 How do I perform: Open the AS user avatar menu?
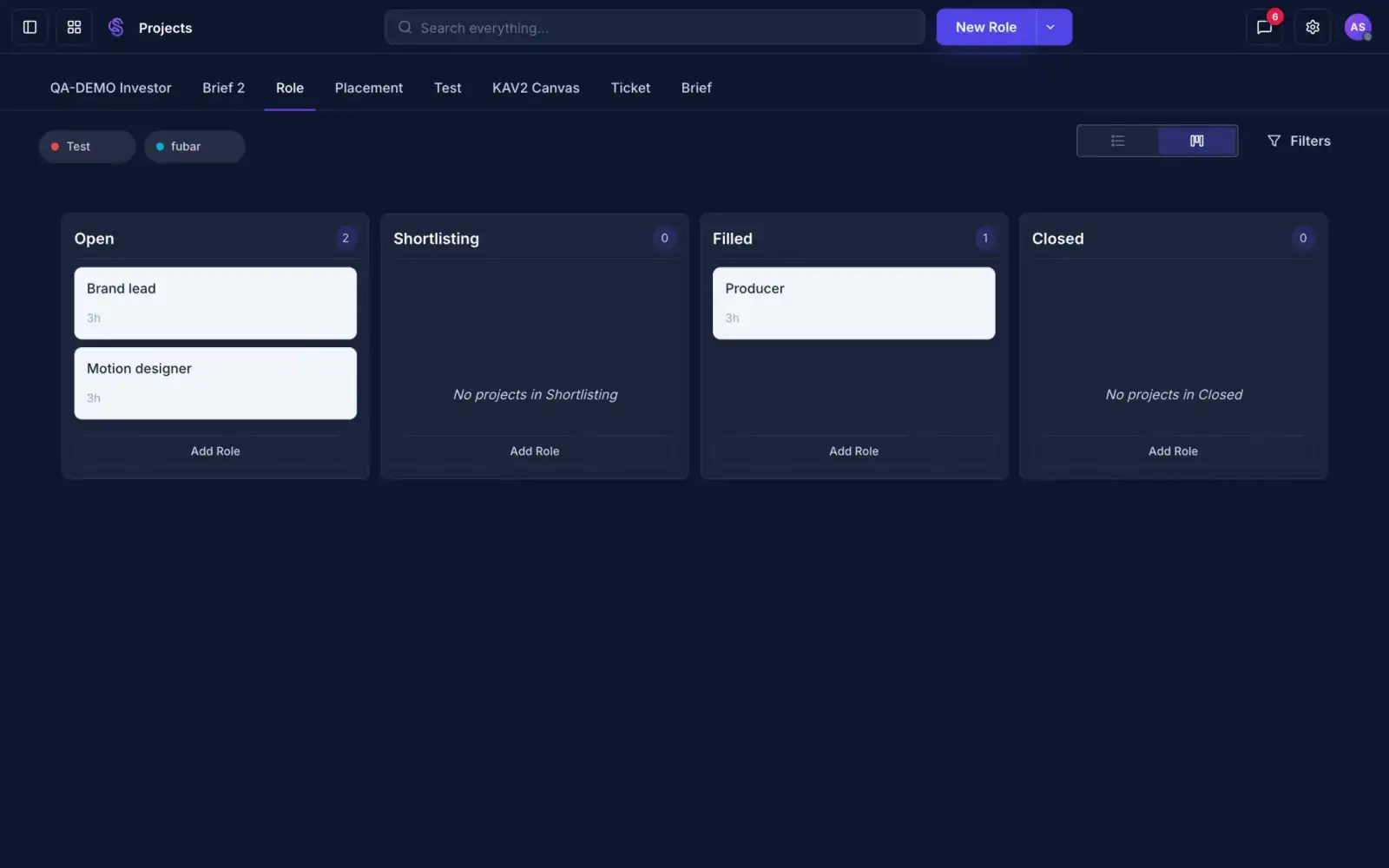1358,27
